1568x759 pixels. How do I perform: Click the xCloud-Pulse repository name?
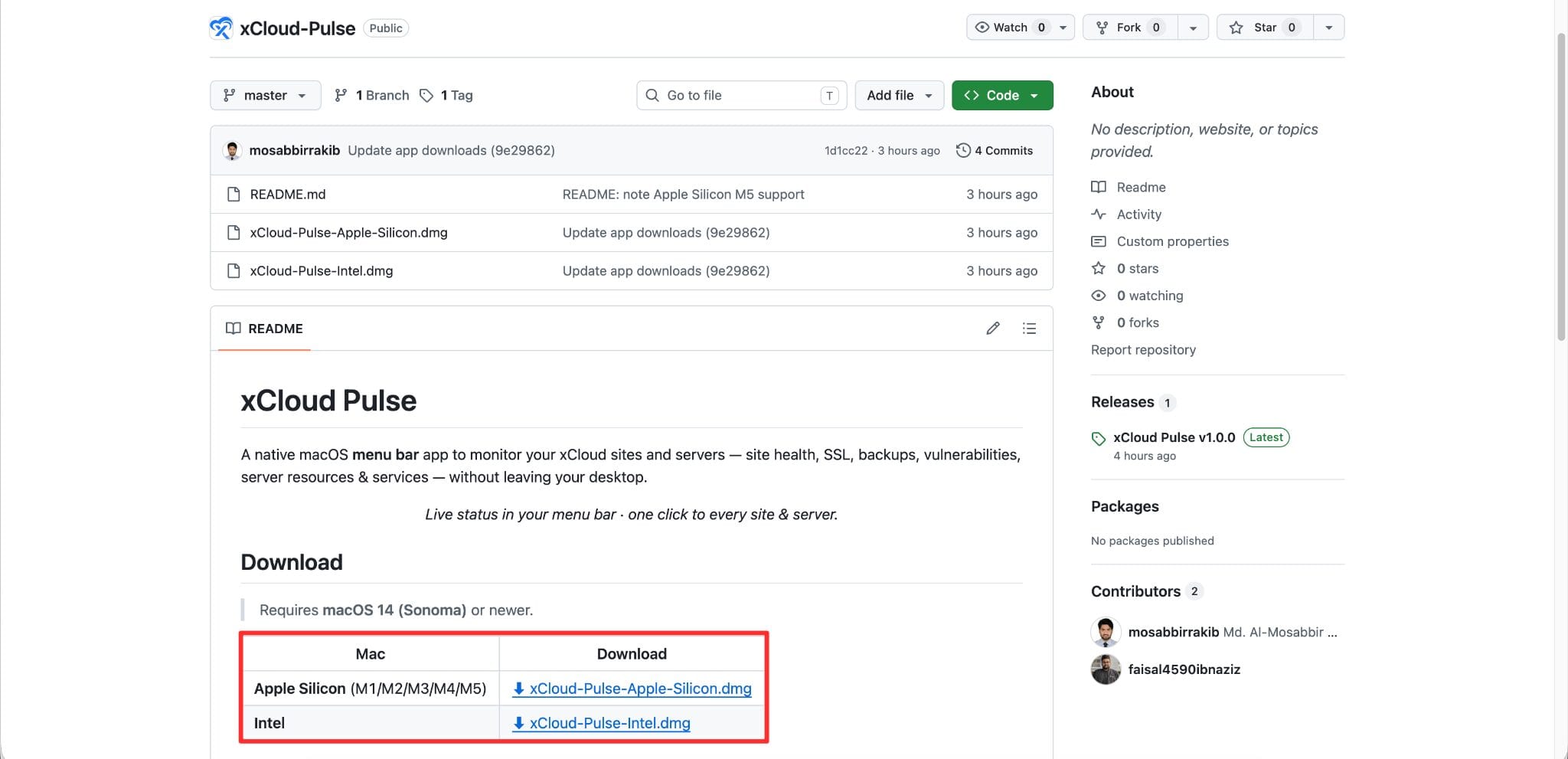click(x=298, y=28)
